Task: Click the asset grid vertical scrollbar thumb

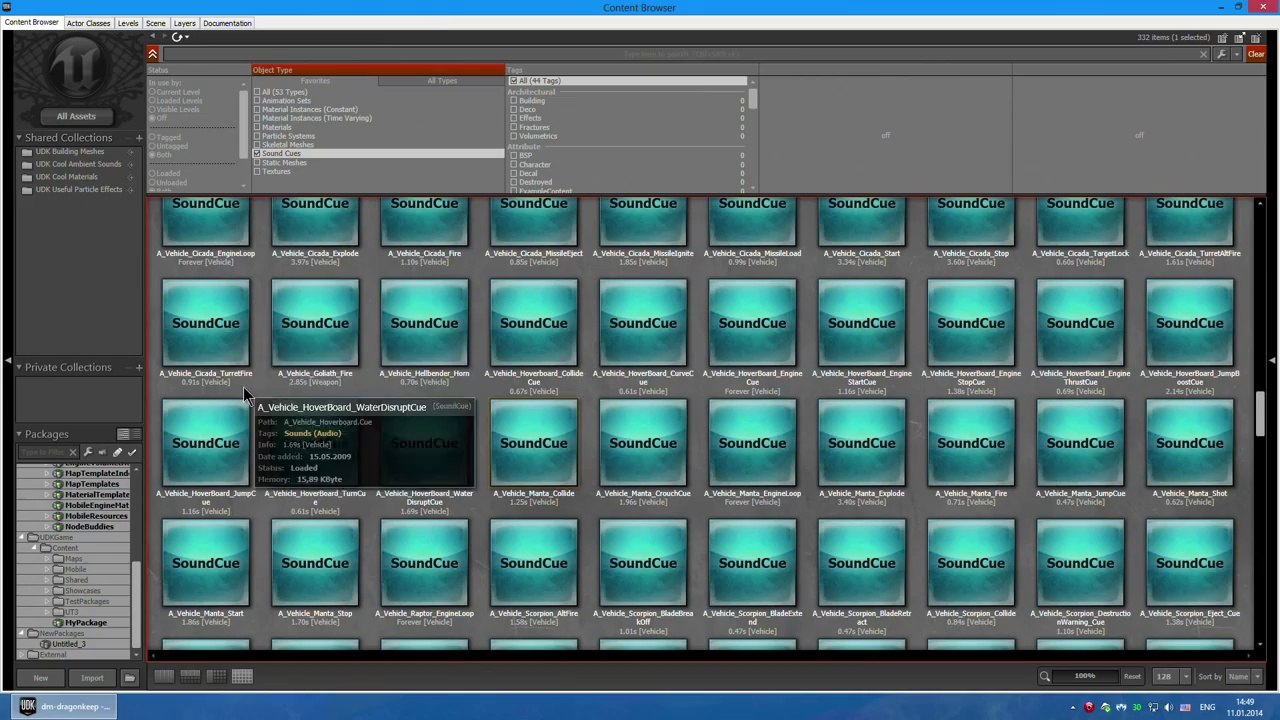Action: click(1260, 415)
